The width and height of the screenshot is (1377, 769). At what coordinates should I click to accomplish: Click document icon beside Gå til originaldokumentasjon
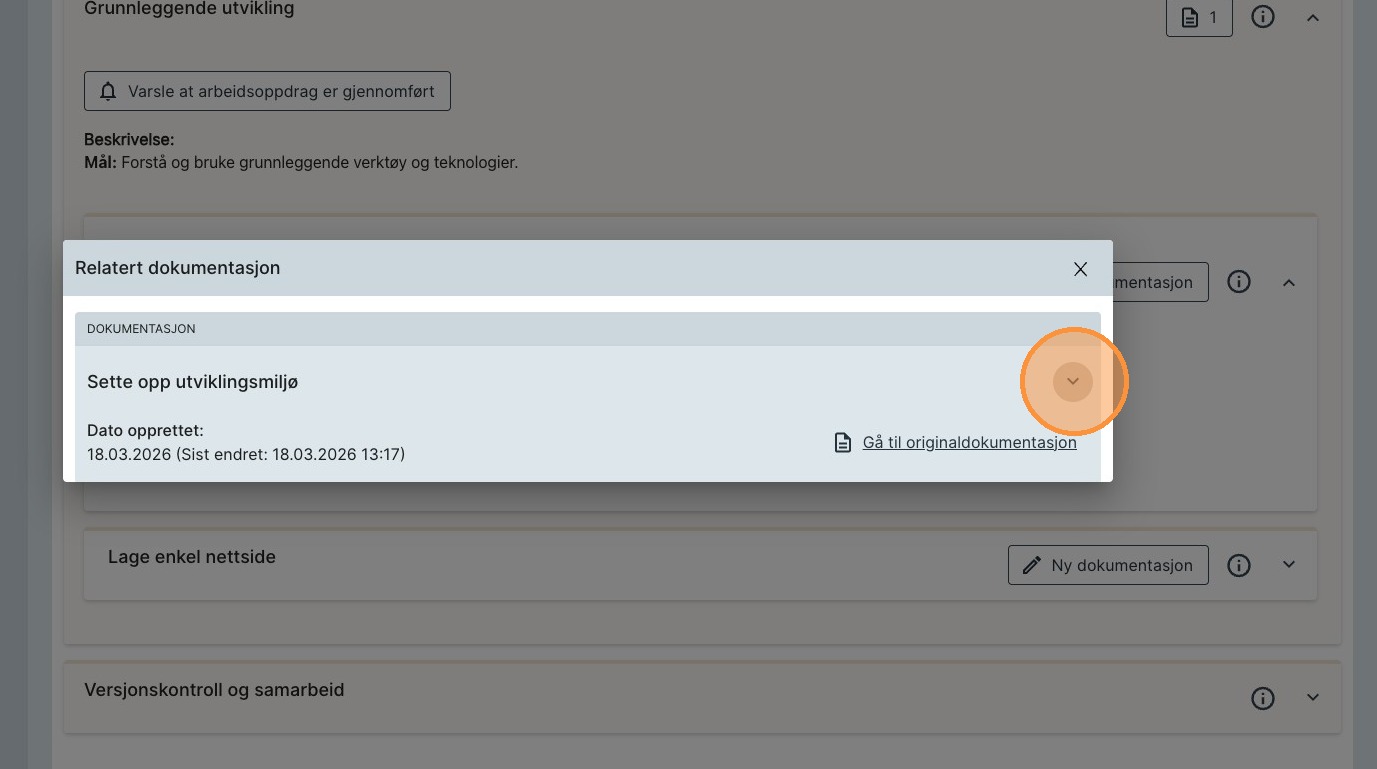[x=843, y=442]
